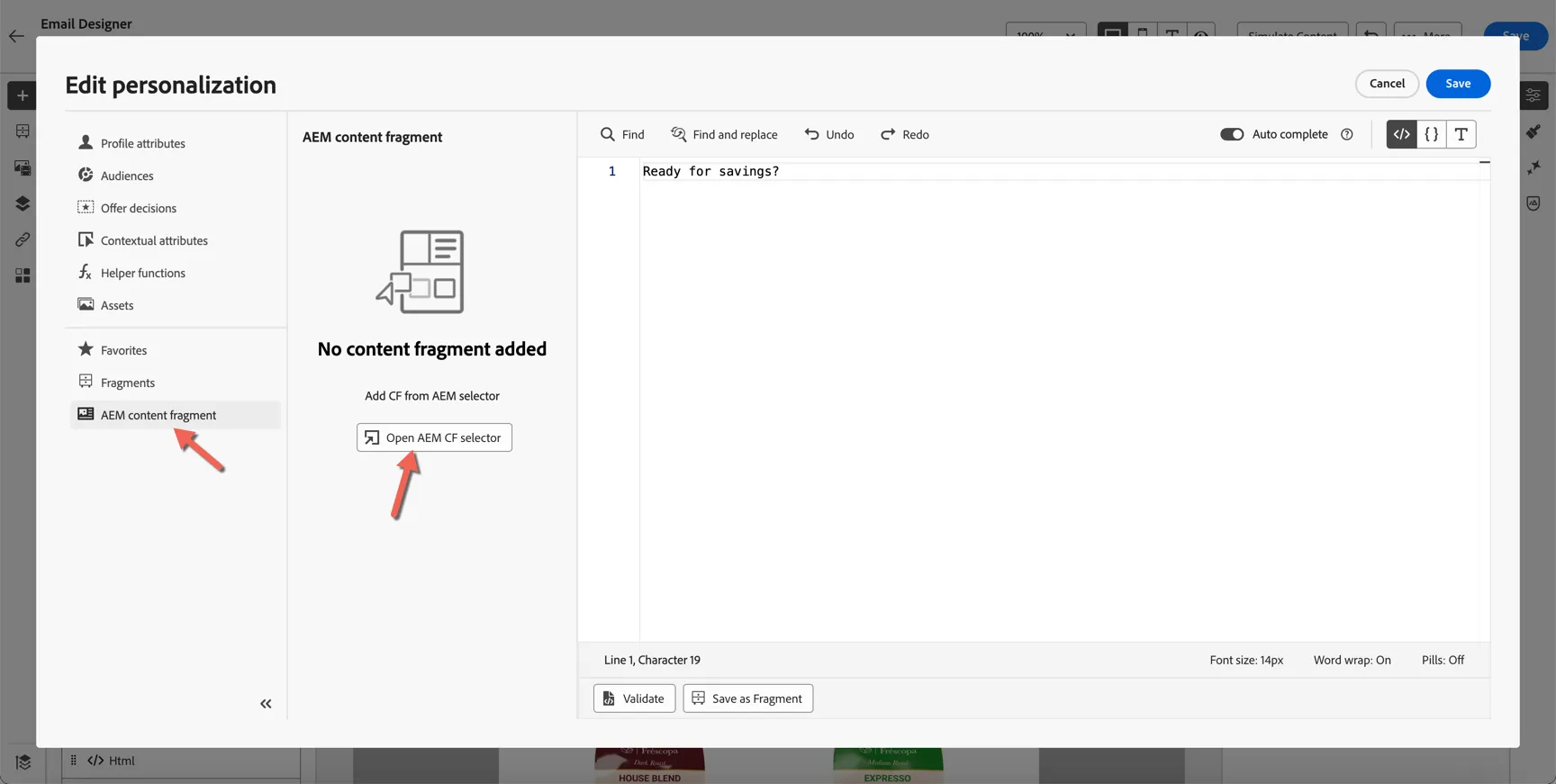This screenshot has width=1556, height=784.
Task: Toggle Auto complete switch
Action: click(1232, 134)
